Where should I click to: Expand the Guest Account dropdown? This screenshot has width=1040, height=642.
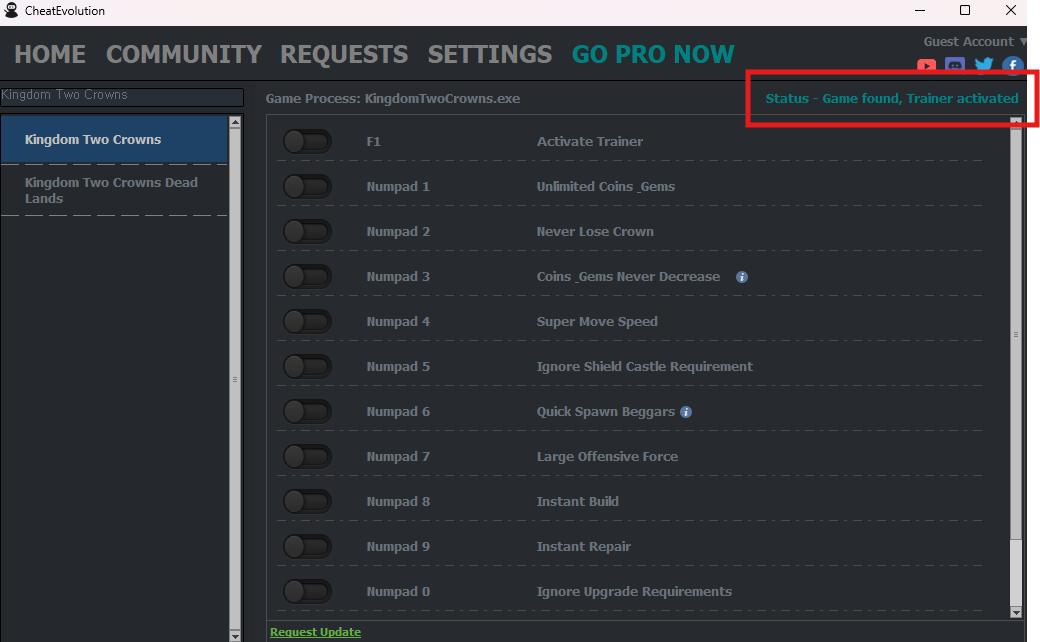click(974, 42)
